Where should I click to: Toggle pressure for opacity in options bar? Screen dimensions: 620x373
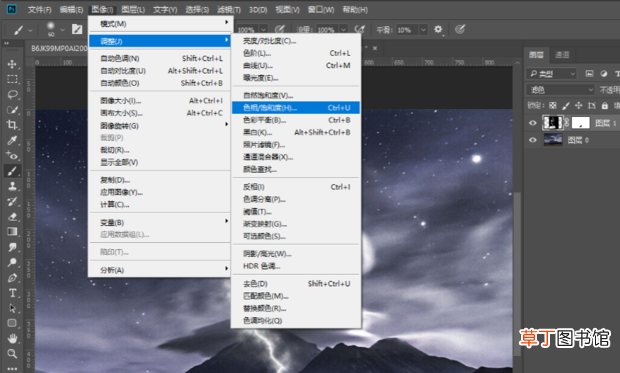[x=280, y=29]
